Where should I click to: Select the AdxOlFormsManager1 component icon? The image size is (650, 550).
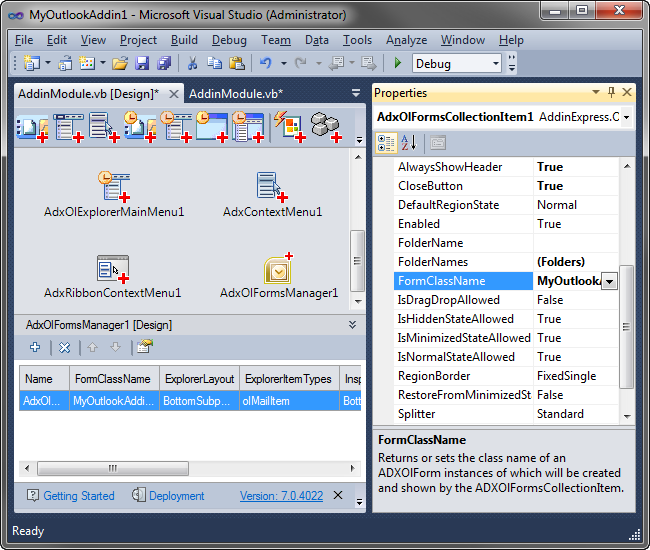tap(279, 269)
